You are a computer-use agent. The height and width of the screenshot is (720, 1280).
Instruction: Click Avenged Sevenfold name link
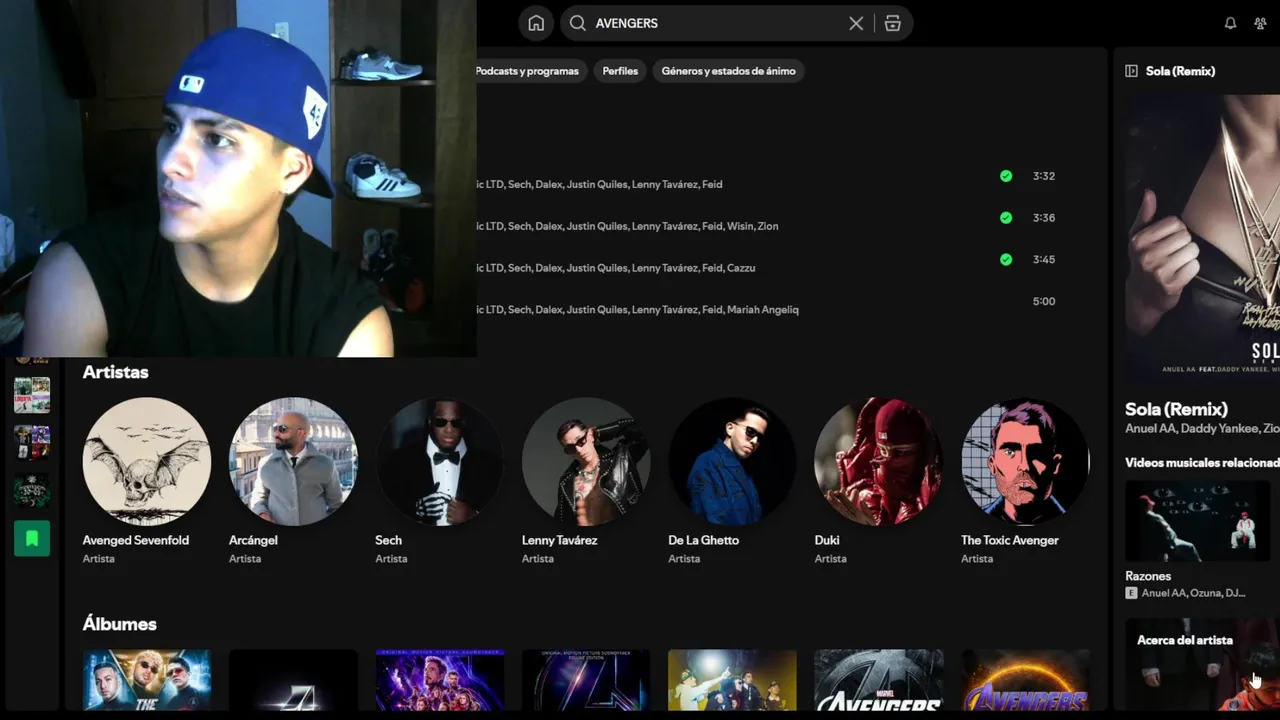[135, 540]
